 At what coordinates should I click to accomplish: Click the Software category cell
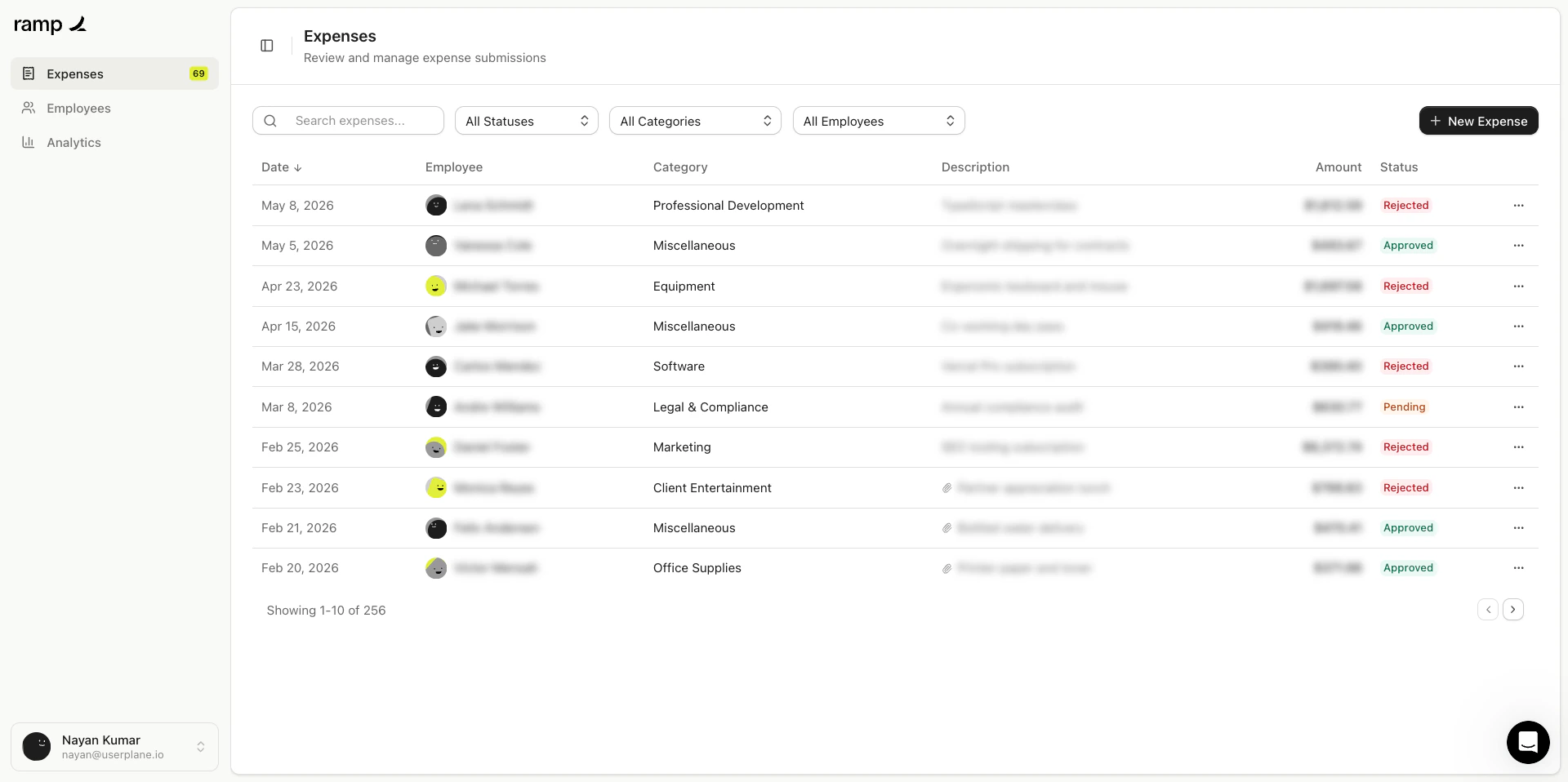tap(679, 367)
